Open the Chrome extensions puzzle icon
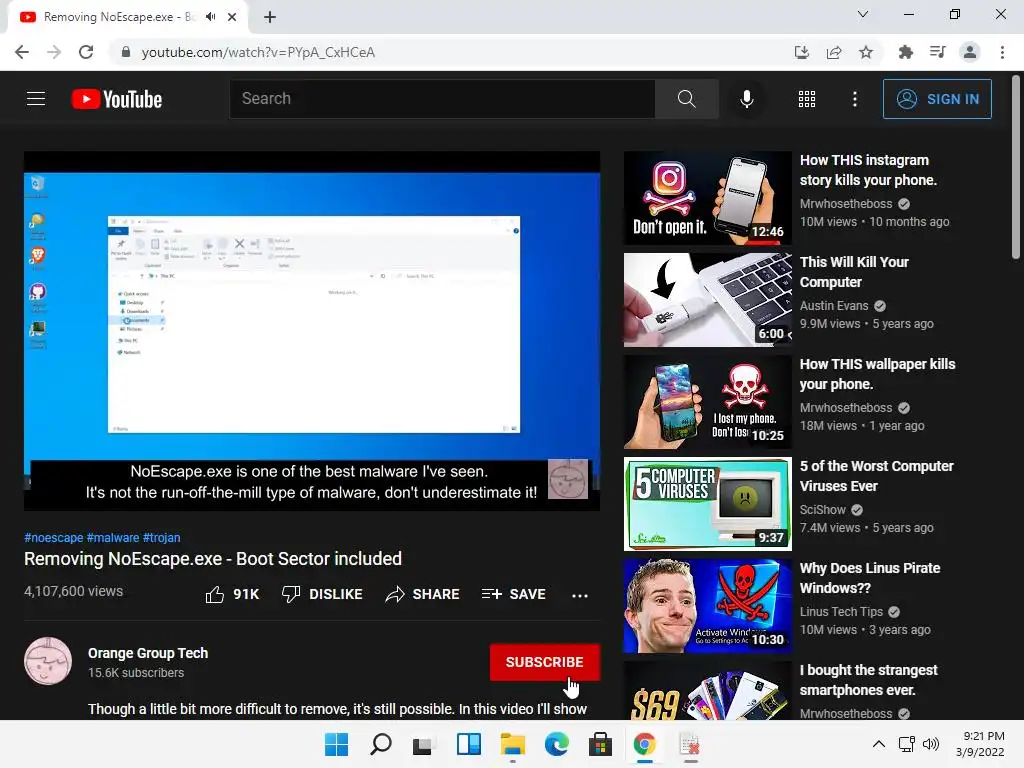1024x768 pixels. click(x=905, y=52)
